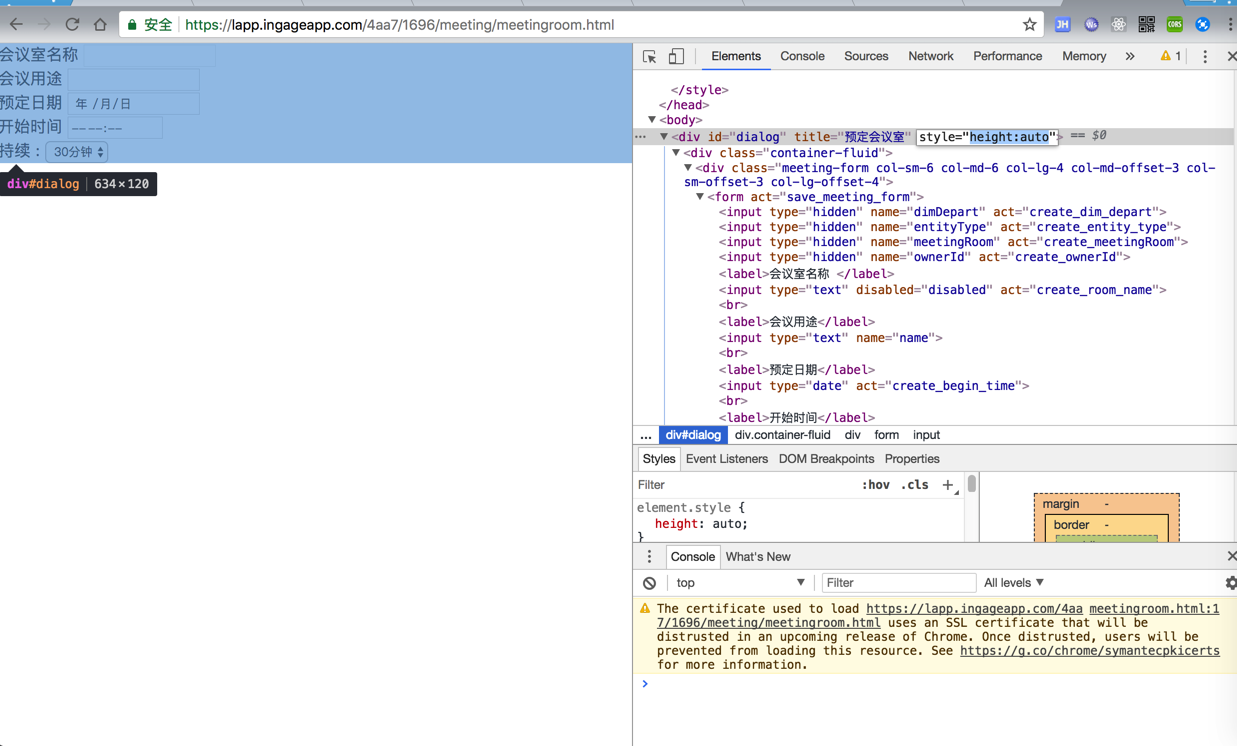This screenshot has height=746, width=1237.
Task: Open the g.co/chrome/symantecpkicerts link
Action: [x=1089, y=651]
